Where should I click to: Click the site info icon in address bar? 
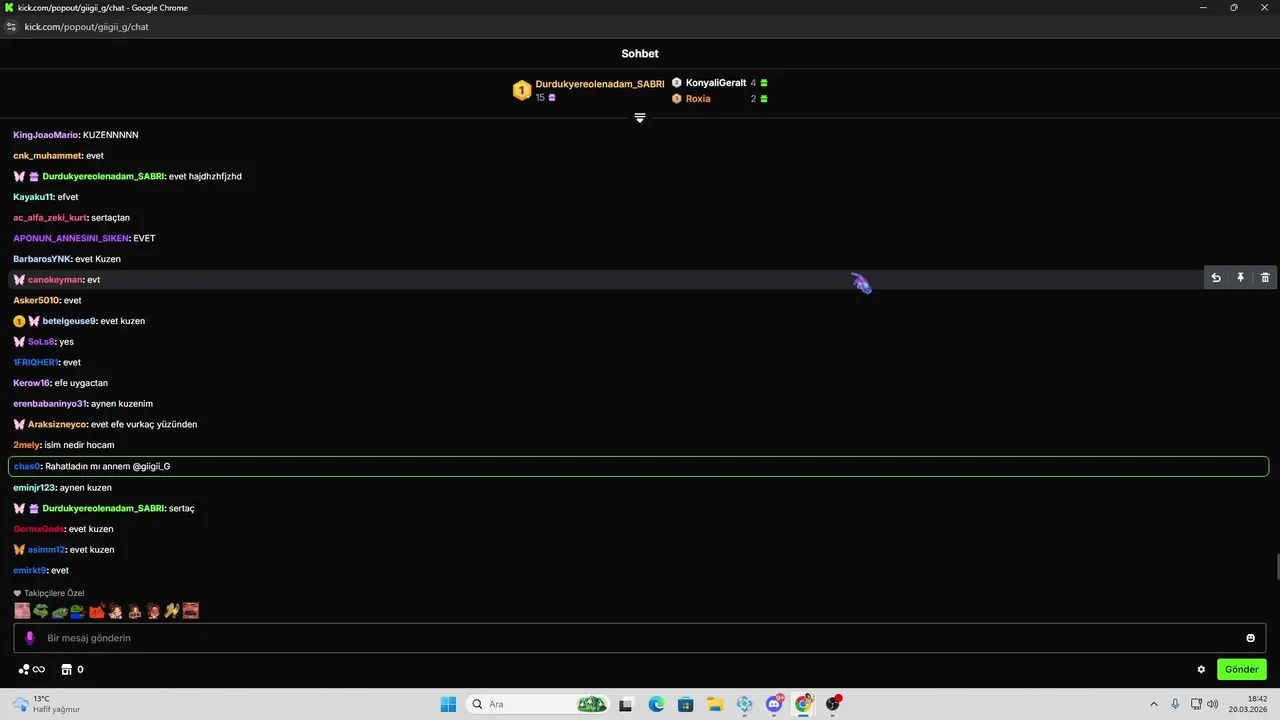pos(12,27)
